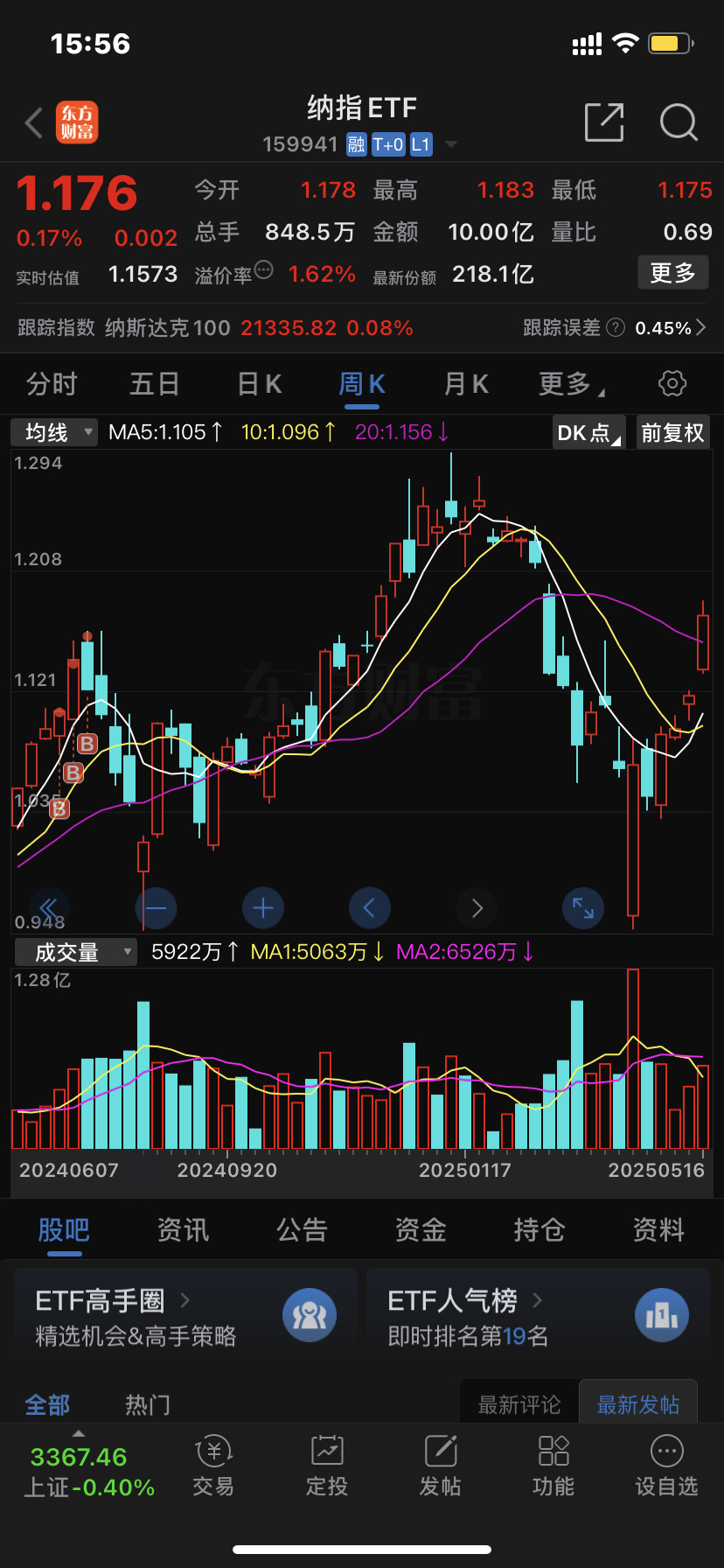
Task: Tap the ETF人气榜 bar chart icon
Action: 662,1315
